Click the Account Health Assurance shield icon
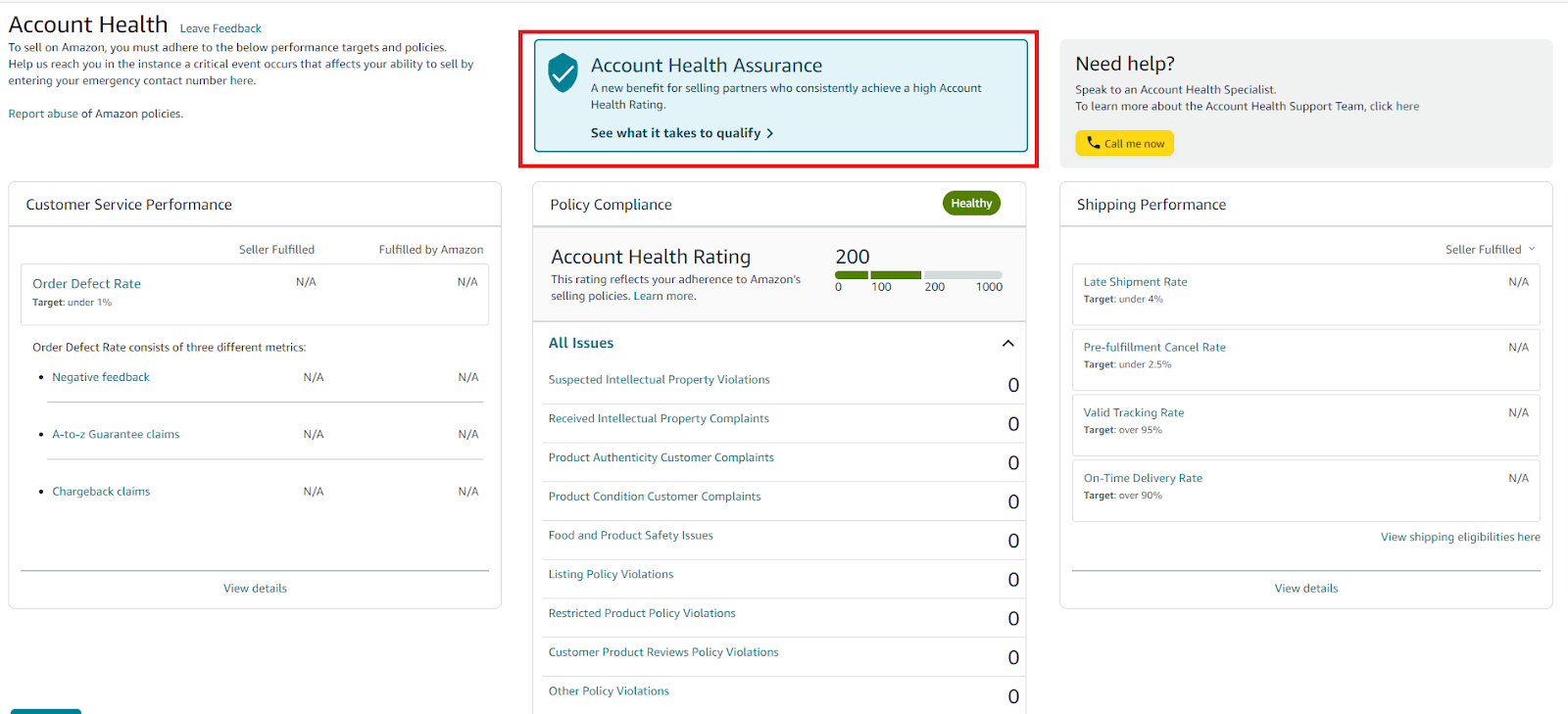This screenshot has width=1568, height=714. tap(563, 72)
